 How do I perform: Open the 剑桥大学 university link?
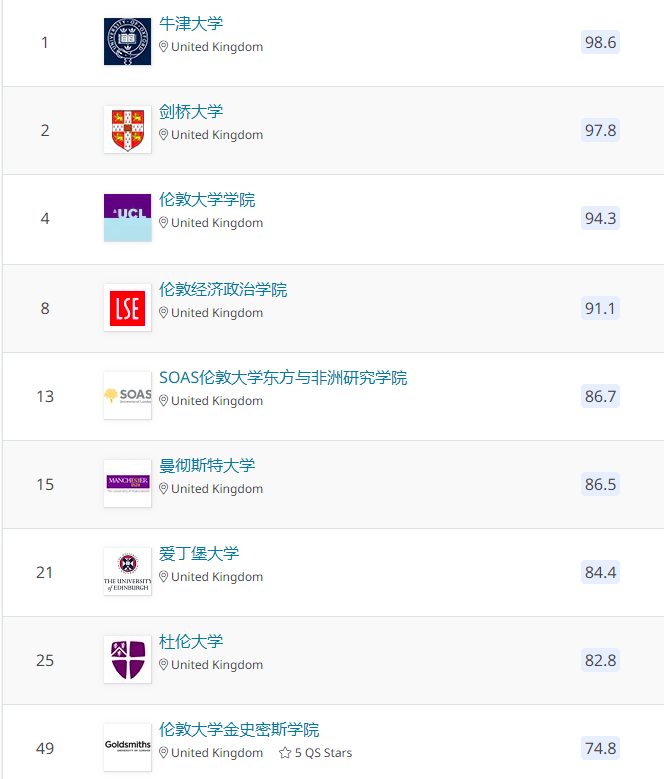tap(191, 112)
